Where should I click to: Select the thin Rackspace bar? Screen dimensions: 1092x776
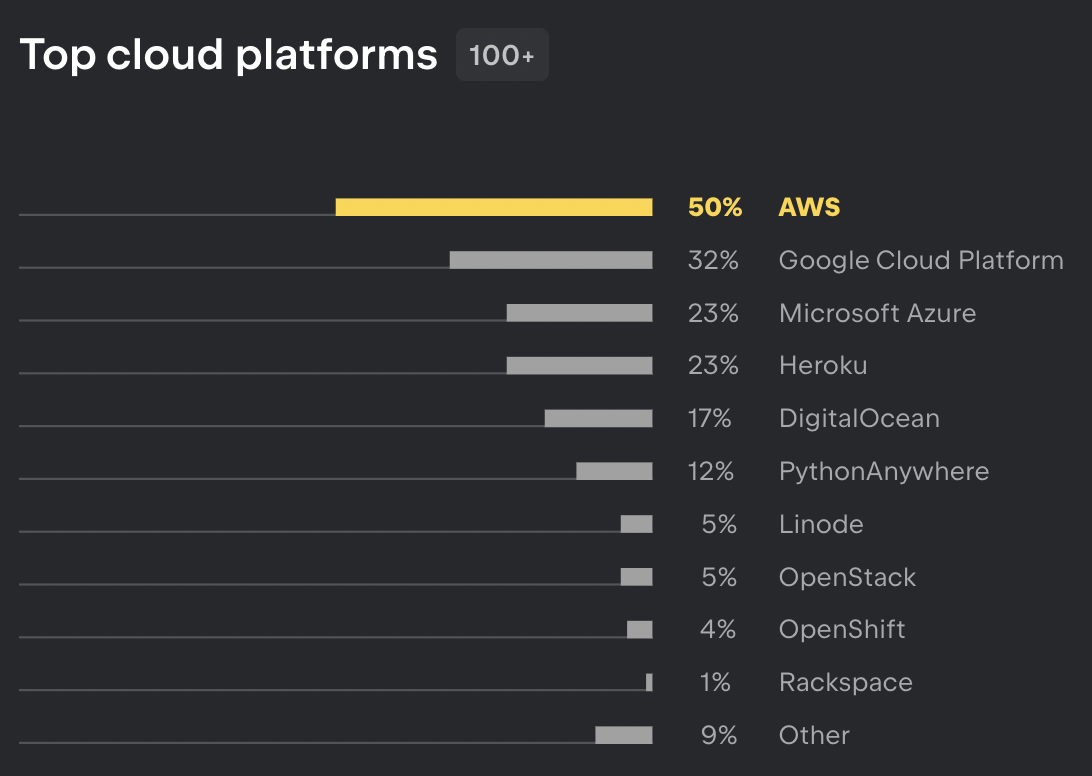coord(649,683)
